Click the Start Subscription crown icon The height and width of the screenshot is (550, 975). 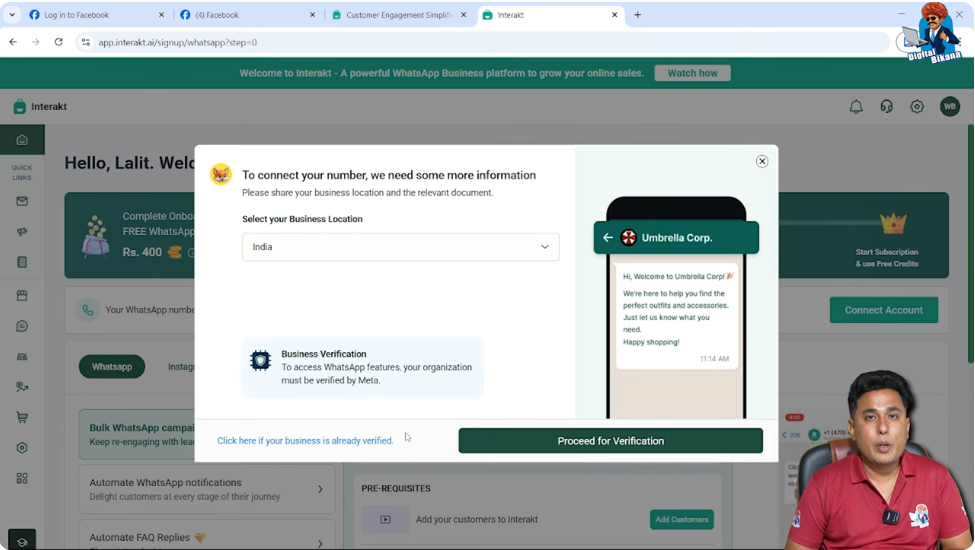click(x=893, y=224)
